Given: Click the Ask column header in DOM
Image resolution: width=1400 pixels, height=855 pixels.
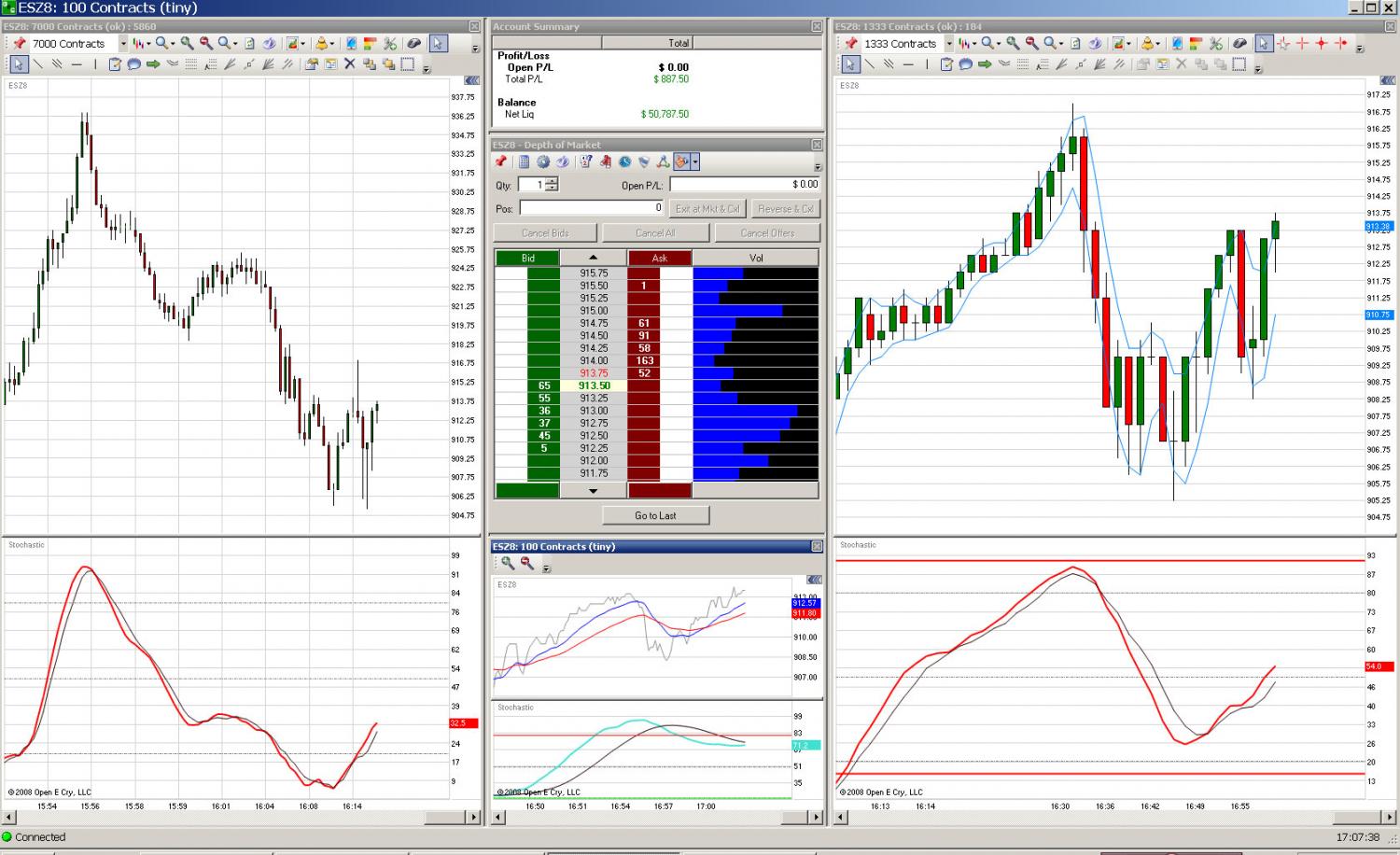Looking at the screenshot, I should tap(660, 258).
